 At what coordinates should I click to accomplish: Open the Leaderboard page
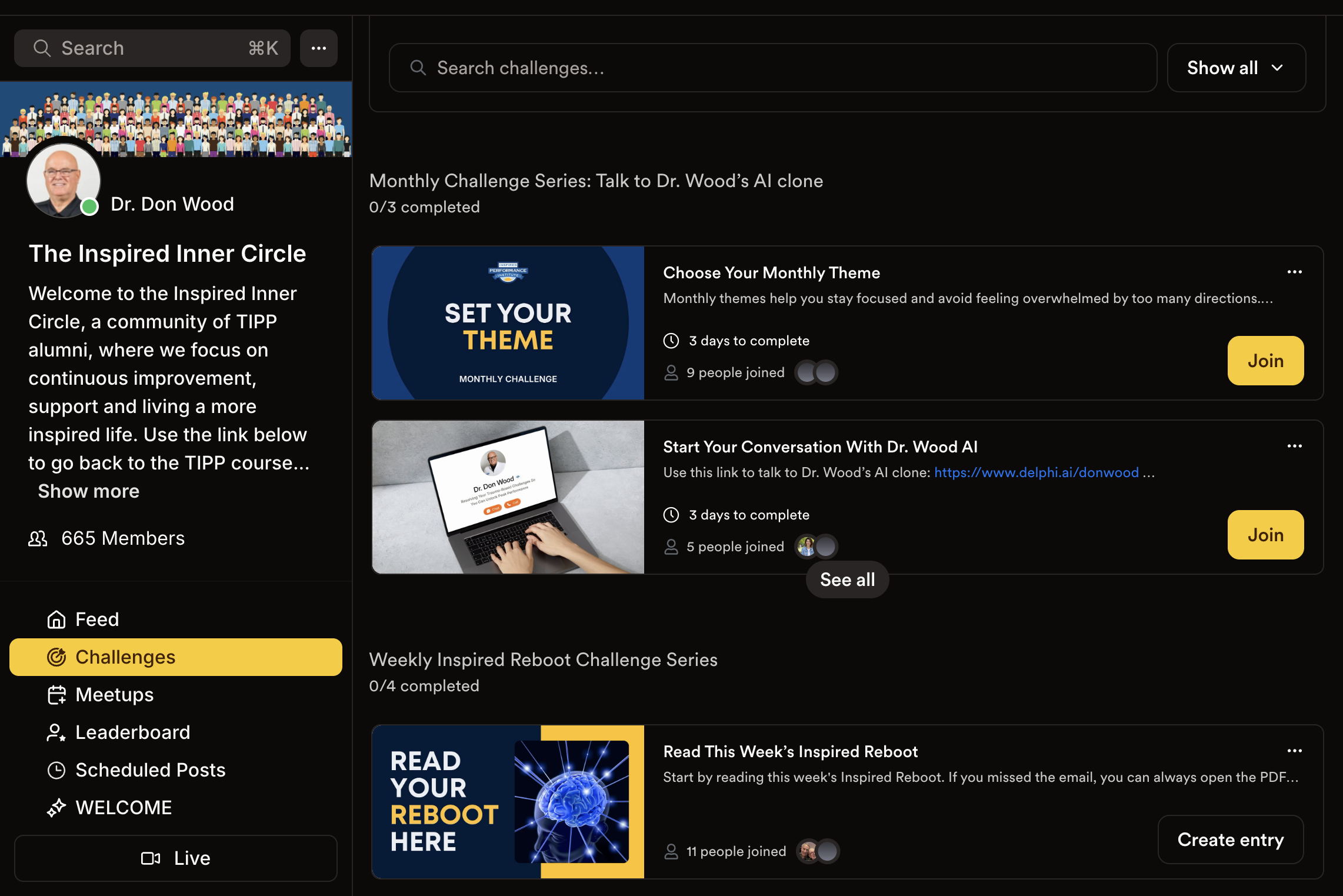pos(132,732)
